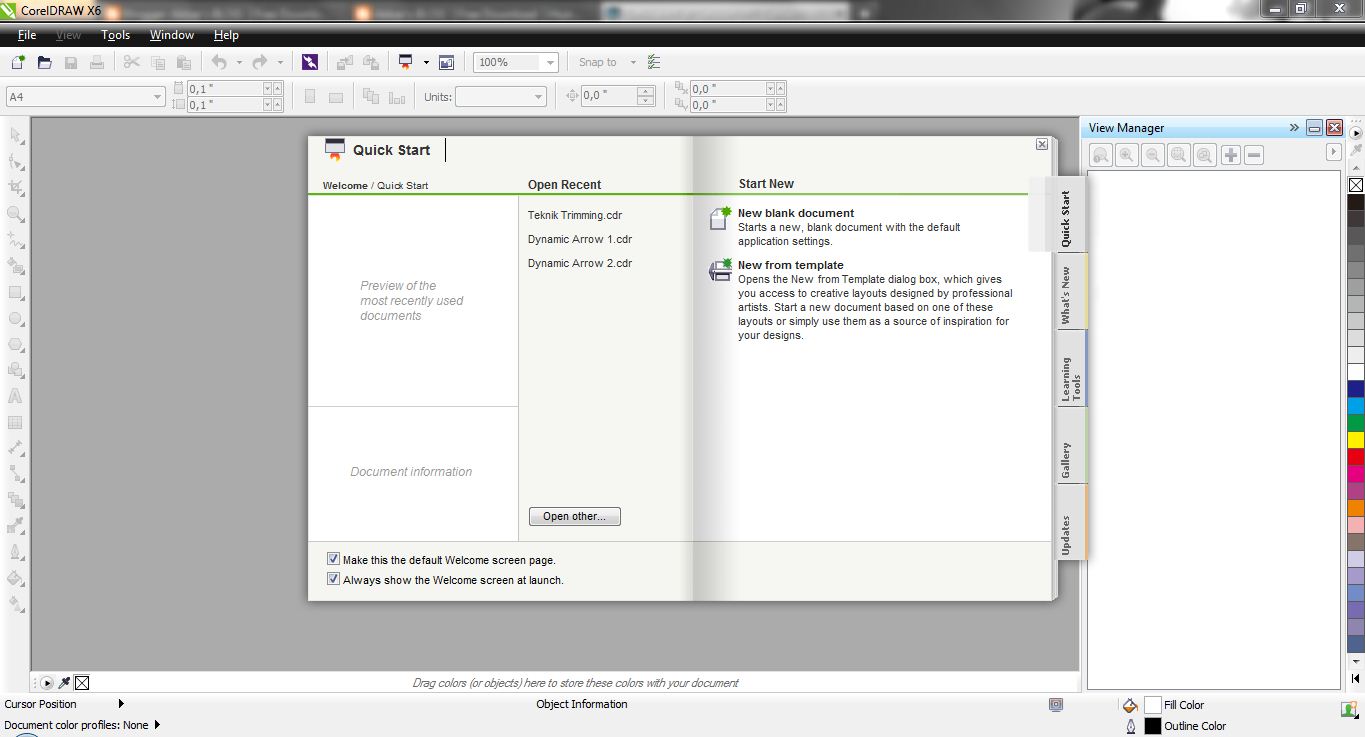Image resolution: width=1365 pixels, height=737 pixels.
Task: Select the Ellipse tool in toolbox
Action: [16, 319]
